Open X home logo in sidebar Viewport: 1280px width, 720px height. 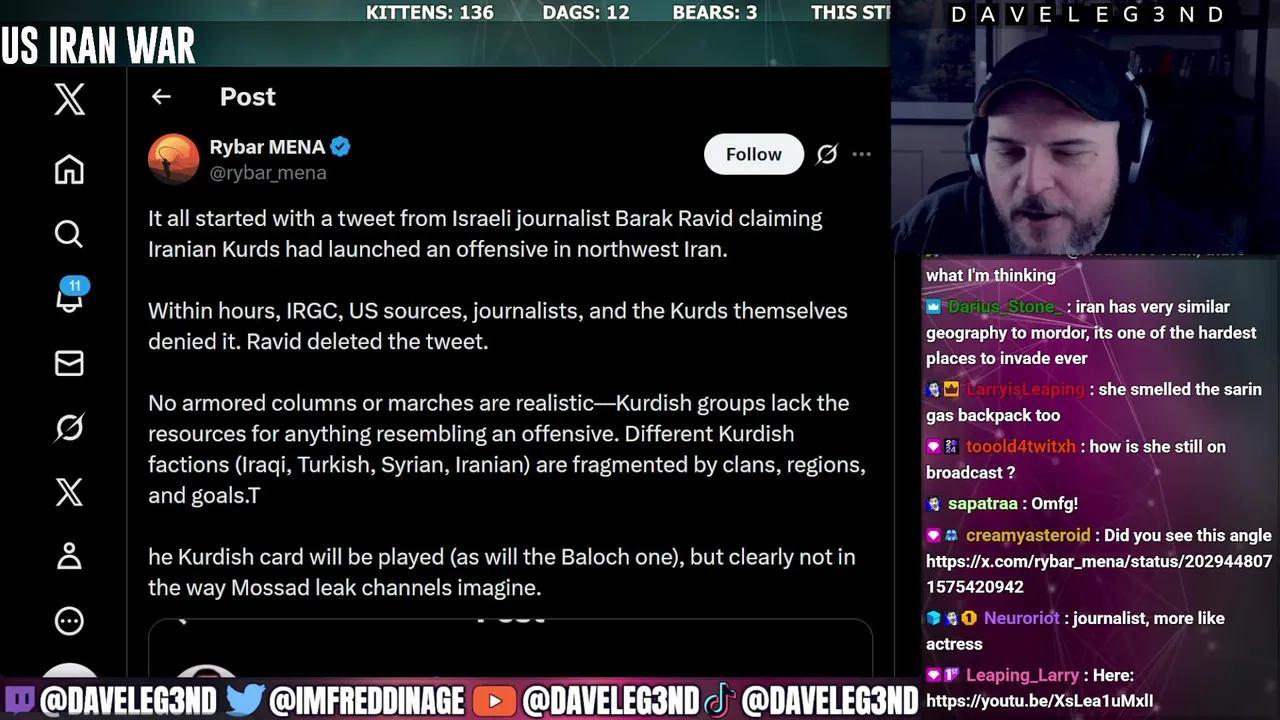(69, 99)
